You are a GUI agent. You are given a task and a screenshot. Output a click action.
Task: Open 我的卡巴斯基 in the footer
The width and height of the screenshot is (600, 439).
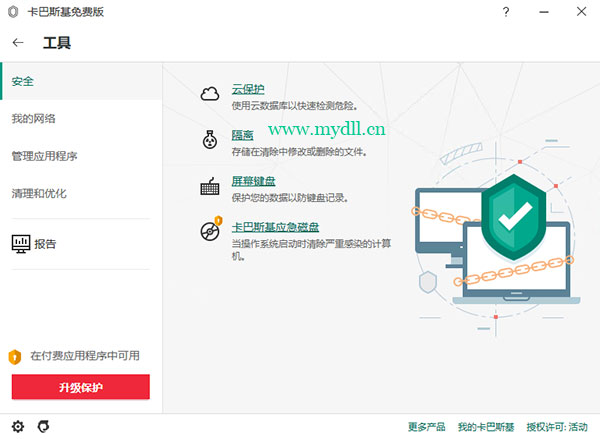pos(486,427)
